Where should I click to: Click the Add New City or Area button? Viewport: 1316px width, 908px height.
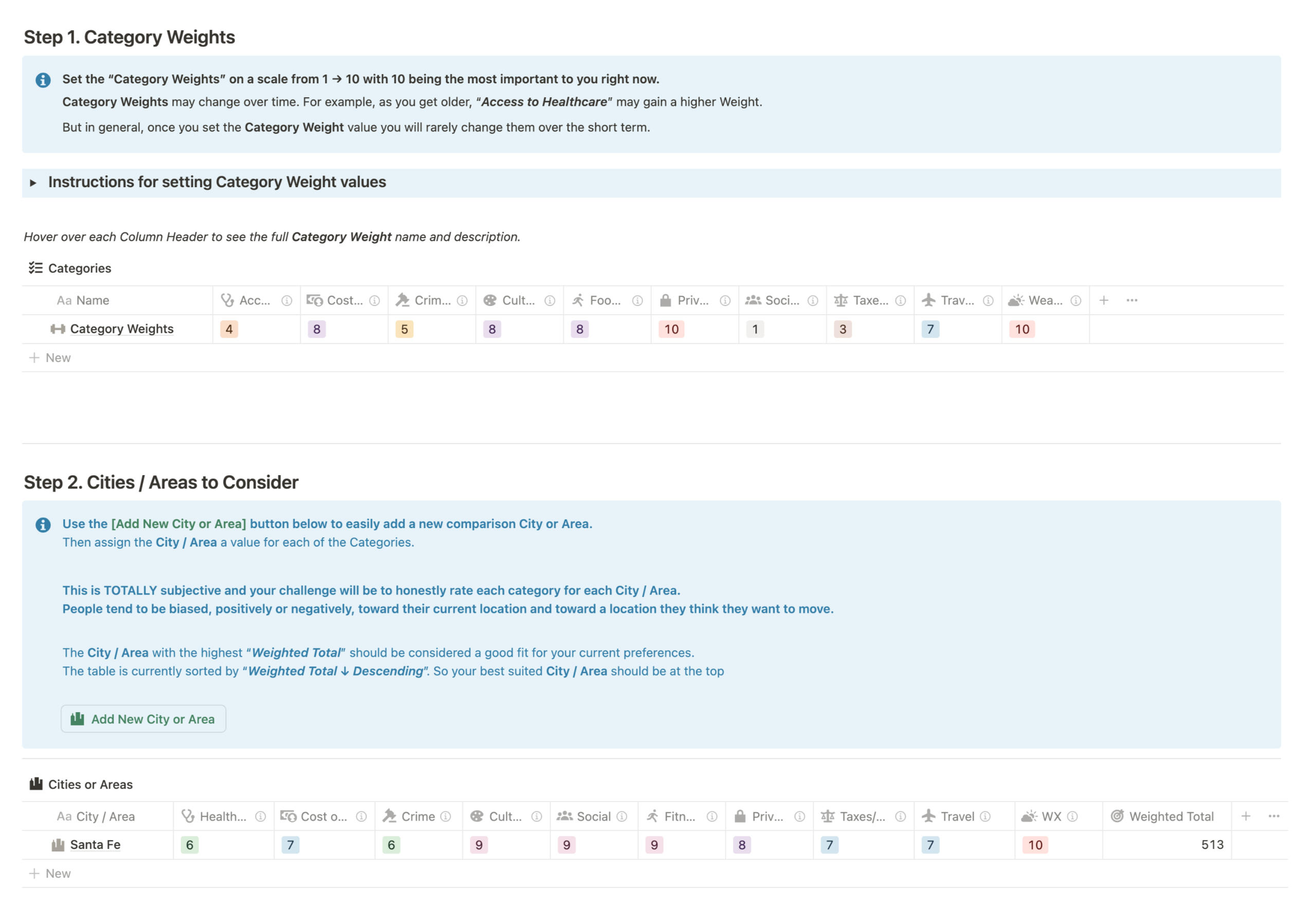(143, 719)
